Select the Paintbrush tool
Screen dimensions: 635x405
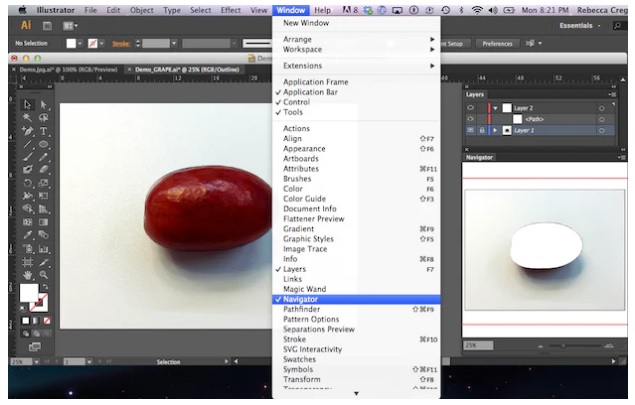tap(27, 157)
